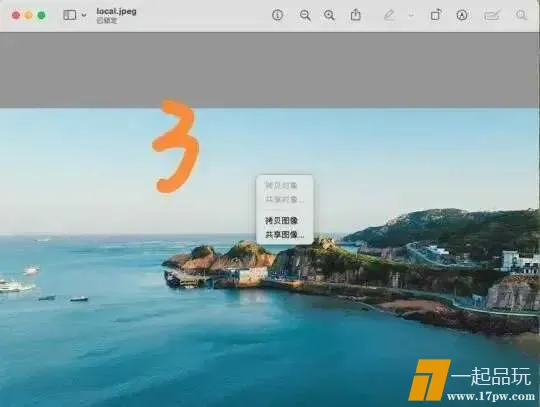
Task: Click the yellow minimize window button
Action: point(29,15)
